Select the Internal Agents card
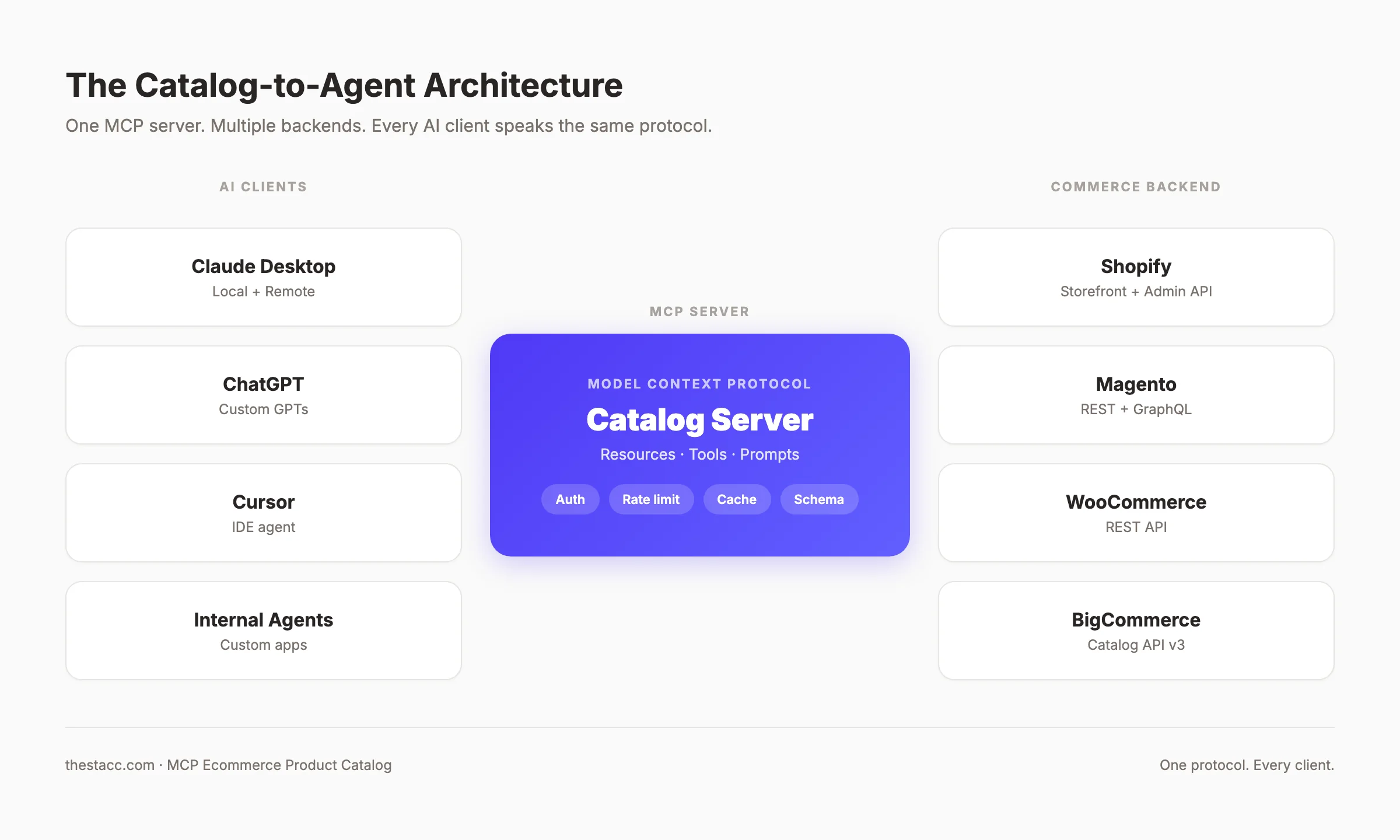The height and width of the screenshot is (840, 1400). [x=264, y=631]
